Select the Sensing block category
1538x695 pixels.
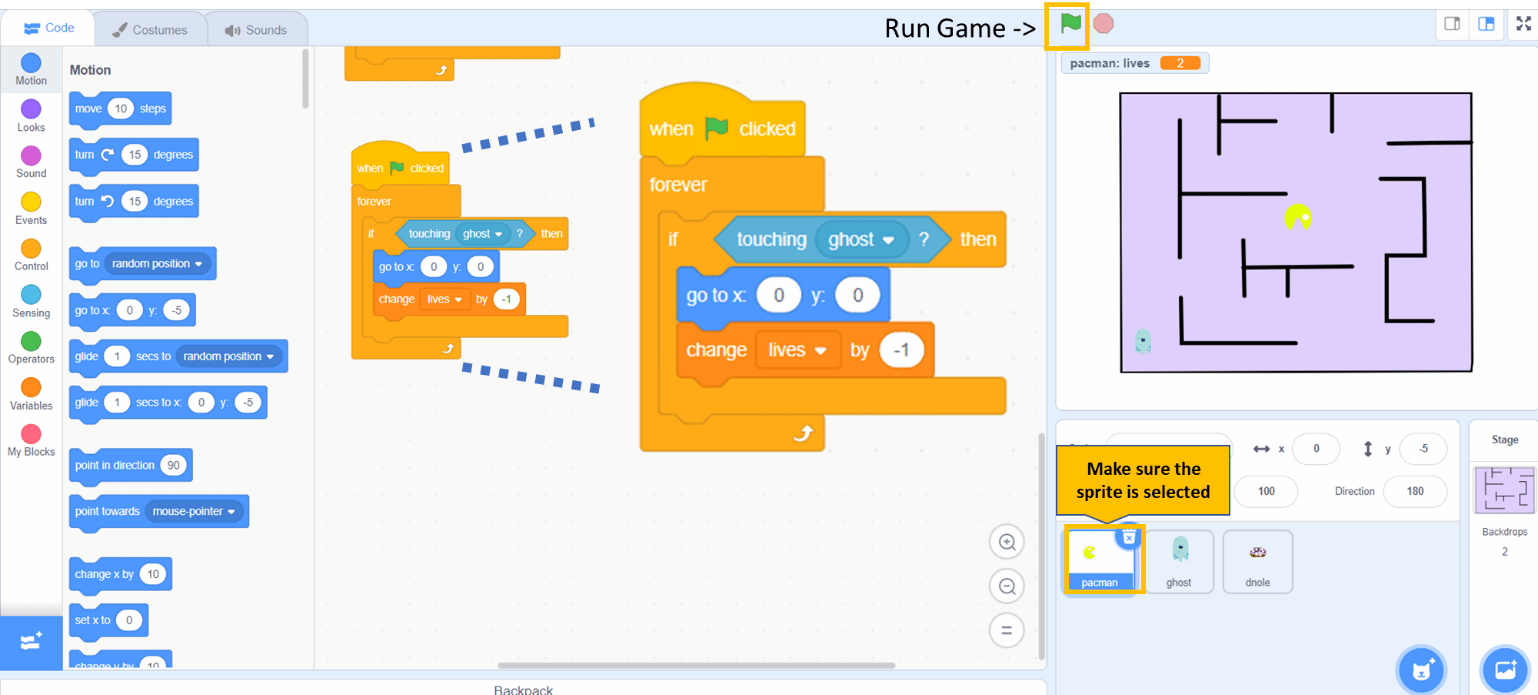click(x=31, y=301)
